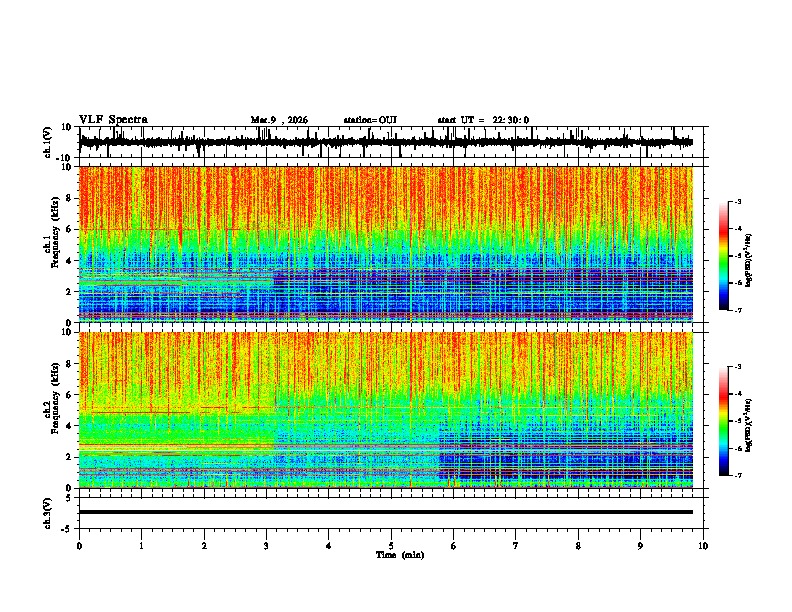Click the ch.2 "Frequency (kHz)" axis label
The width and height of the screenshot is (792, 612).
(x=55, y=398)
